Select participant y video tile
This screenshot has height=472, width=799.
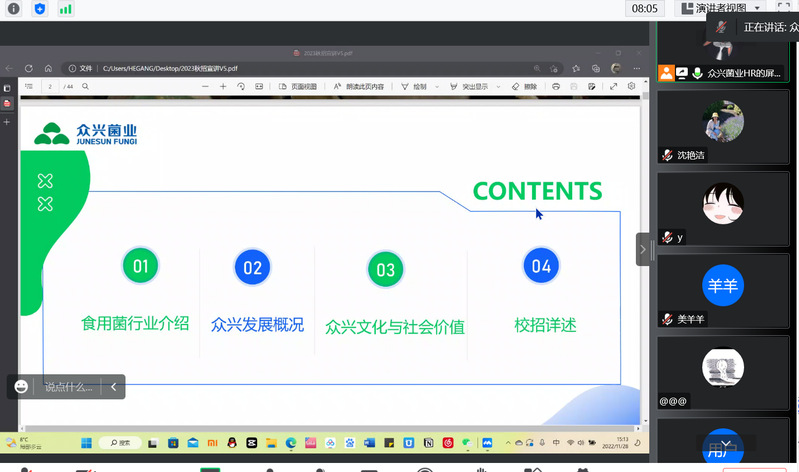pyautogui.click(x=723, y=209)
